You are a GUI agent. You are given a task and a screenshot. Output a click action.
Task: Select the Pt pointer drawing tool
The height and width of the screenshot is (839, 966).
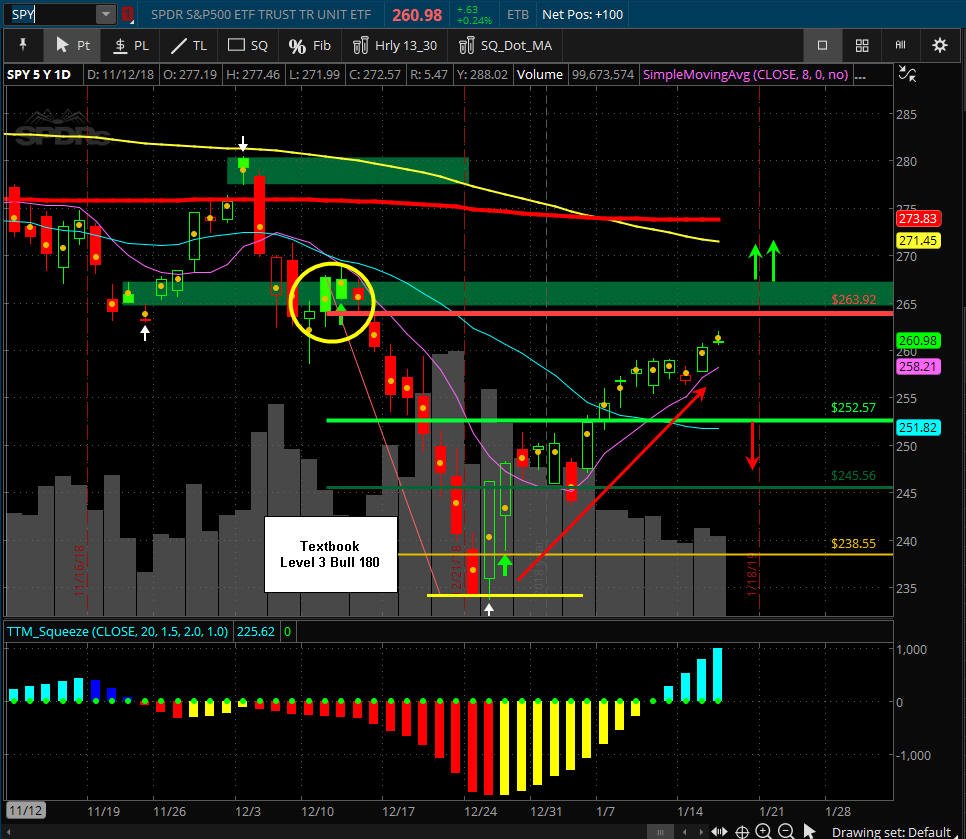tap(71, 45)
